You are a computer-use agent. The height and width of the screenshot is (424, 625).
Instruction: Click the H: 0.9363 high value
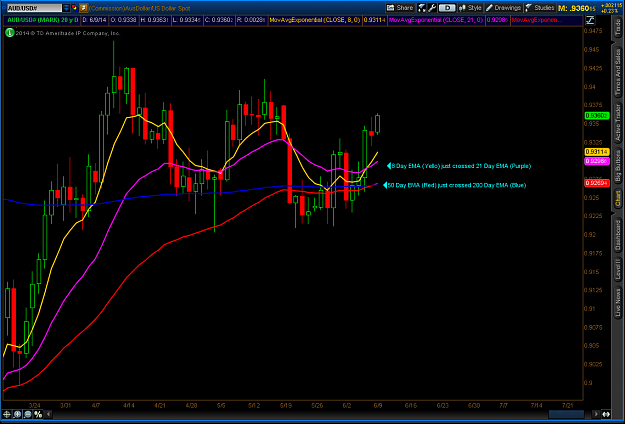[155, 20]
